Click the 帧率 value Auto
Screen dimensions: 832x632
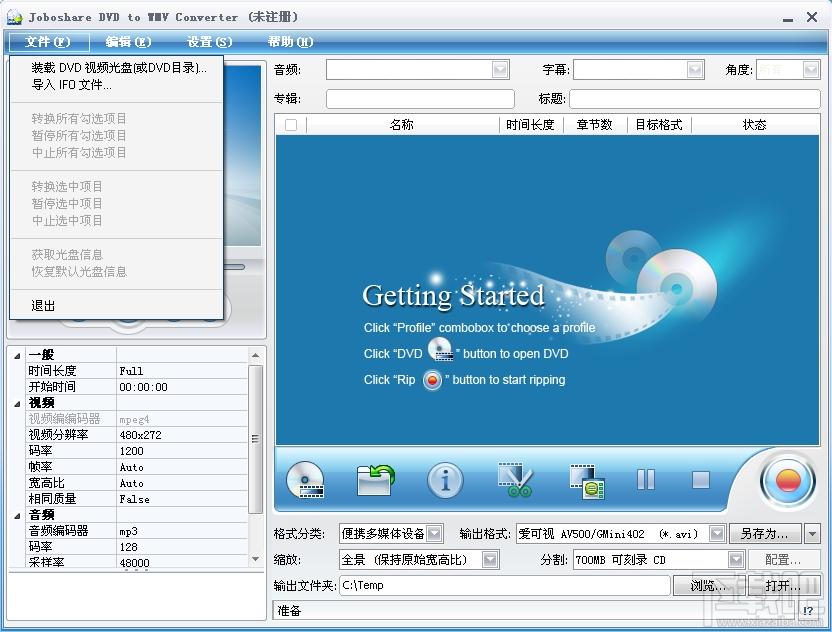[x=182, y=467]
